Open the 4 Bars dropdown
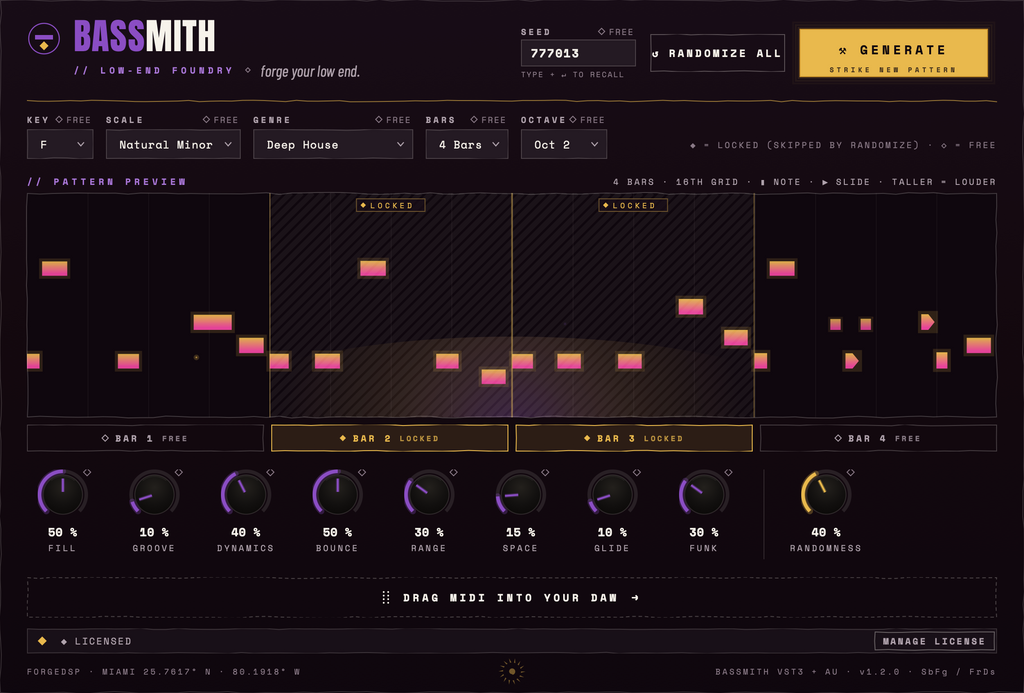The height and width of the screenshot is (693, 1024). [467, 144]
